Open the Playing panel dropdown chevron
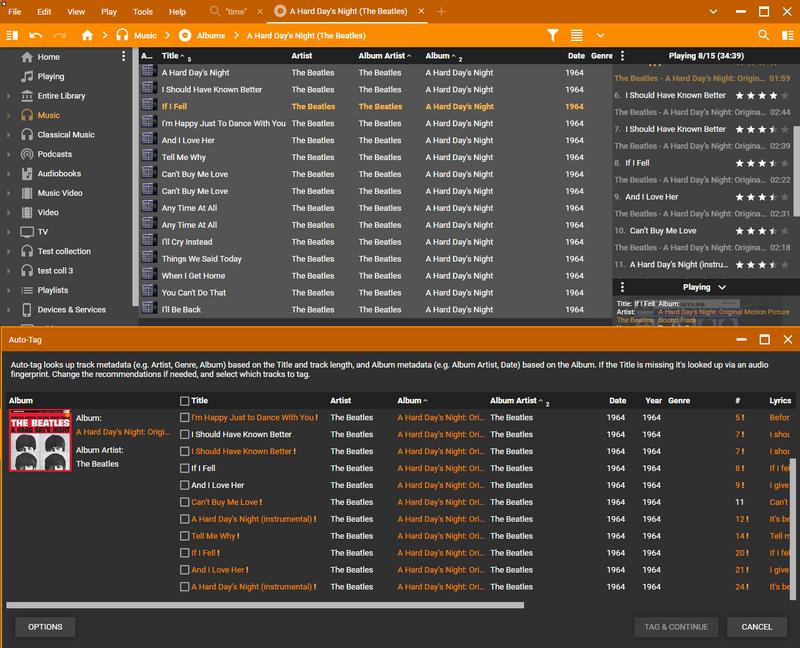Image resolution: width=800 pixels, height=648 pixels. 722,287
